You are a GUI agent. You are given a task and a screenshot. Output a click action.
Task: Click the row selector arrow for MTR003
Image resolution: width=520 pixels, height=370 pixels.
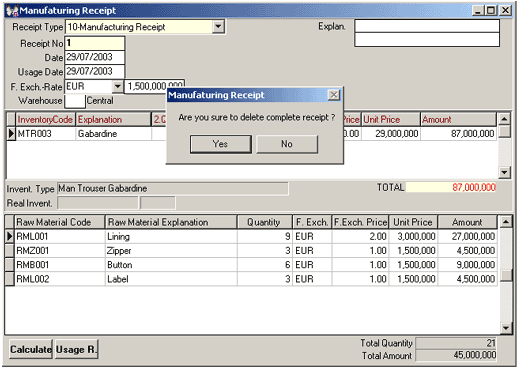click(x=11, y=134)
